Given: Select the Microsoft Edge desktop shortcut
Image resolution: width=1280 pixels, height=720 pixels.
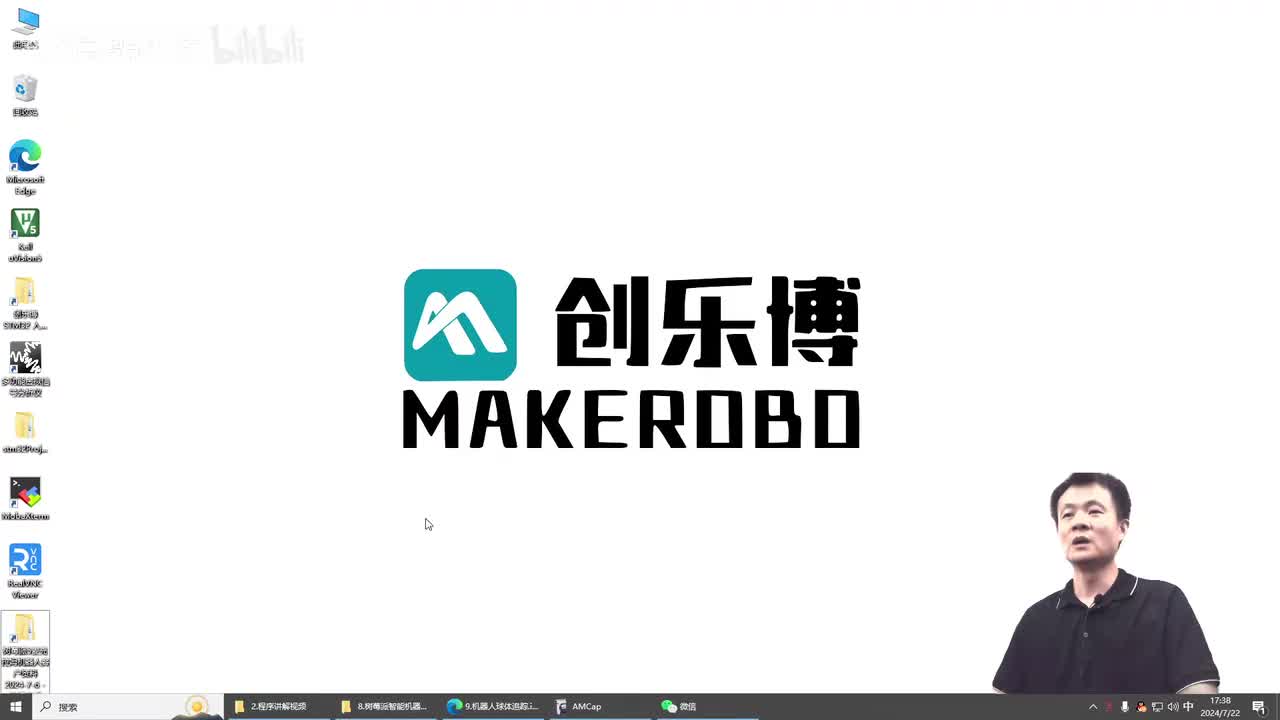Looking at the screenshot, I should coord(25,167).
